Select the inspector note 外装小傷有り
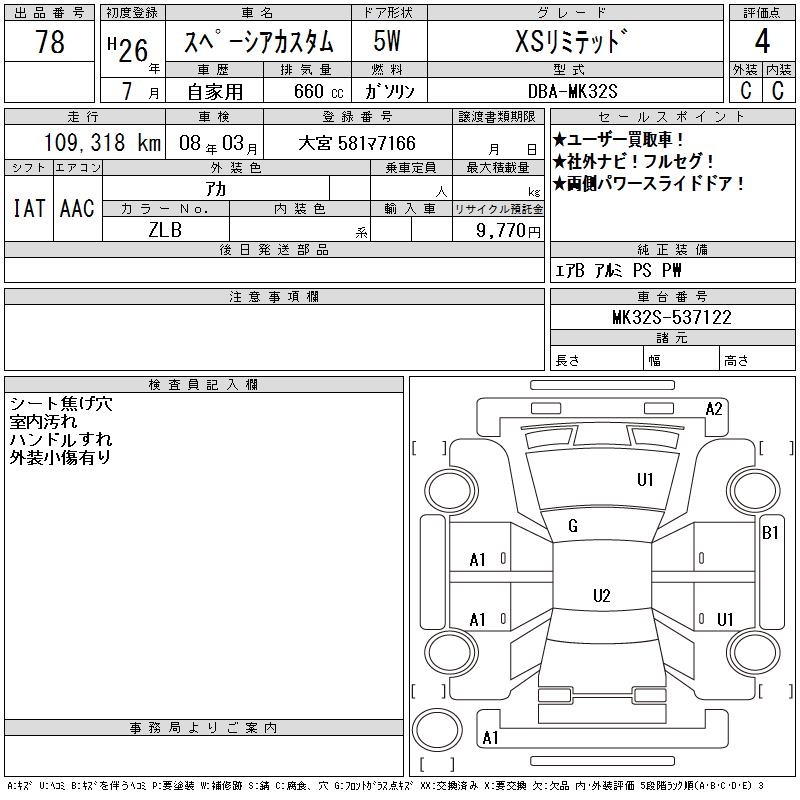 tap(61, 458)
